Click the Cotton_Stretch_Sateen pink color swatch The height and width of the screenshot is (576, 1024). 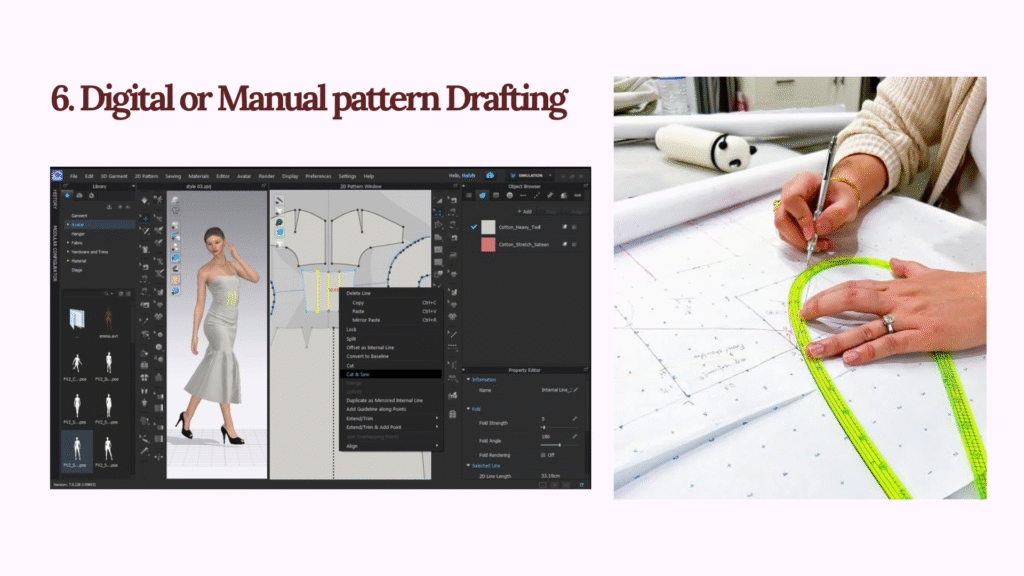pos(488,243)
